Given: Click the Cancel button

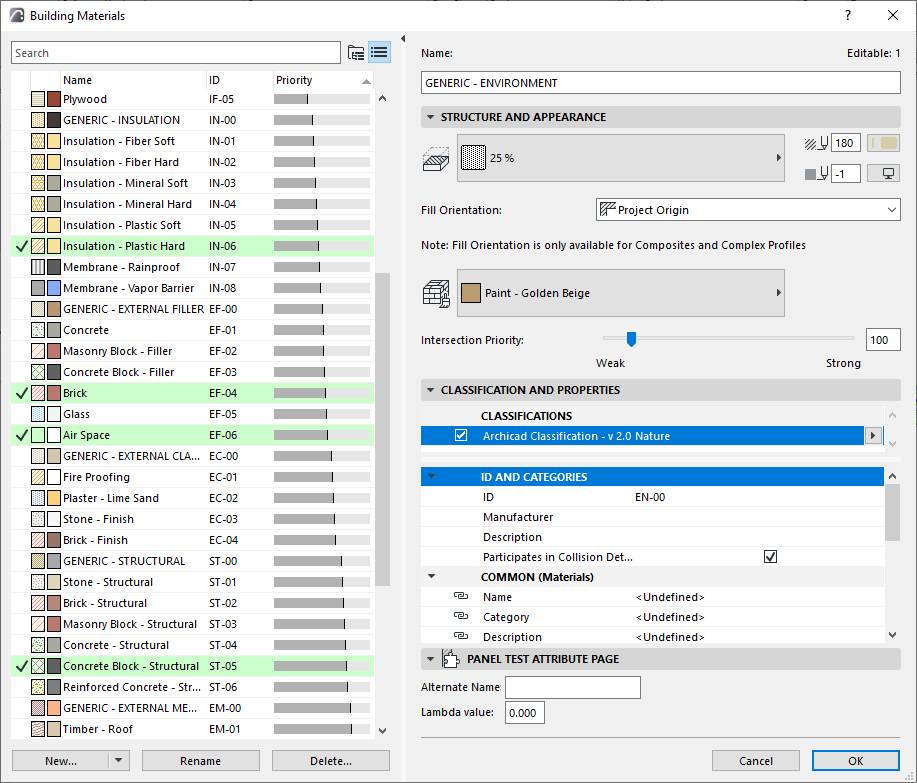Looking at the screenshot, I should 756,760.
